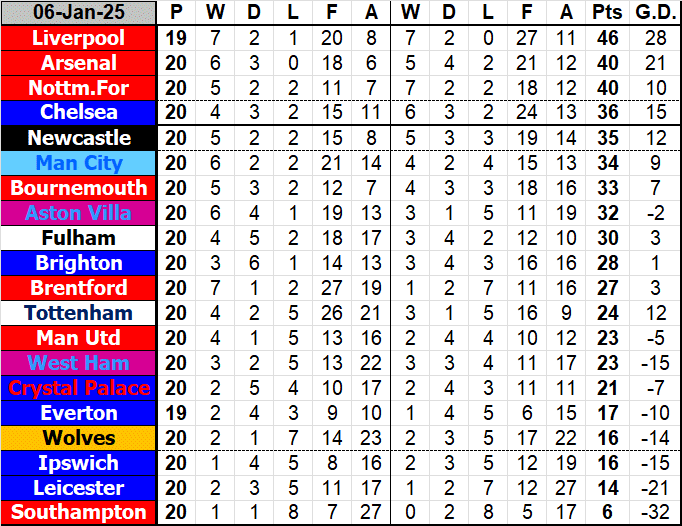682x526 pixels.
Task: Click Liverpool's 46 points value
Action: tap(606, 38)
